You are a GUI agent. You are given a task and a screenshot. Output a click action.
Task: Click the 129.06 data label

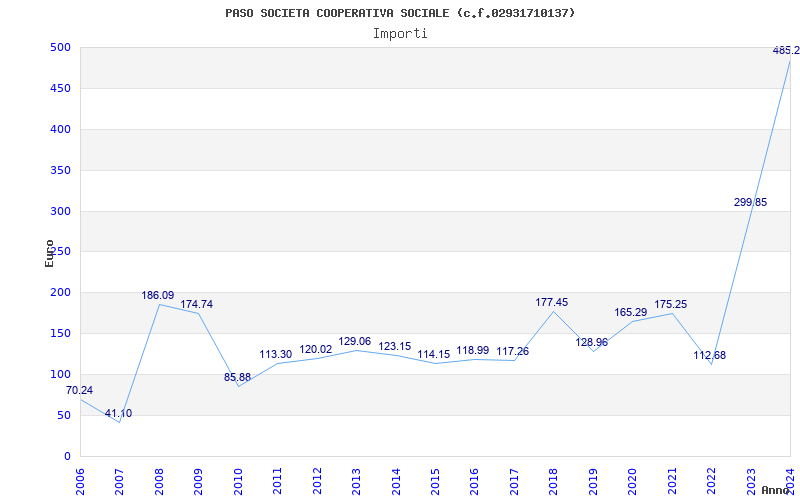(355, 341)
